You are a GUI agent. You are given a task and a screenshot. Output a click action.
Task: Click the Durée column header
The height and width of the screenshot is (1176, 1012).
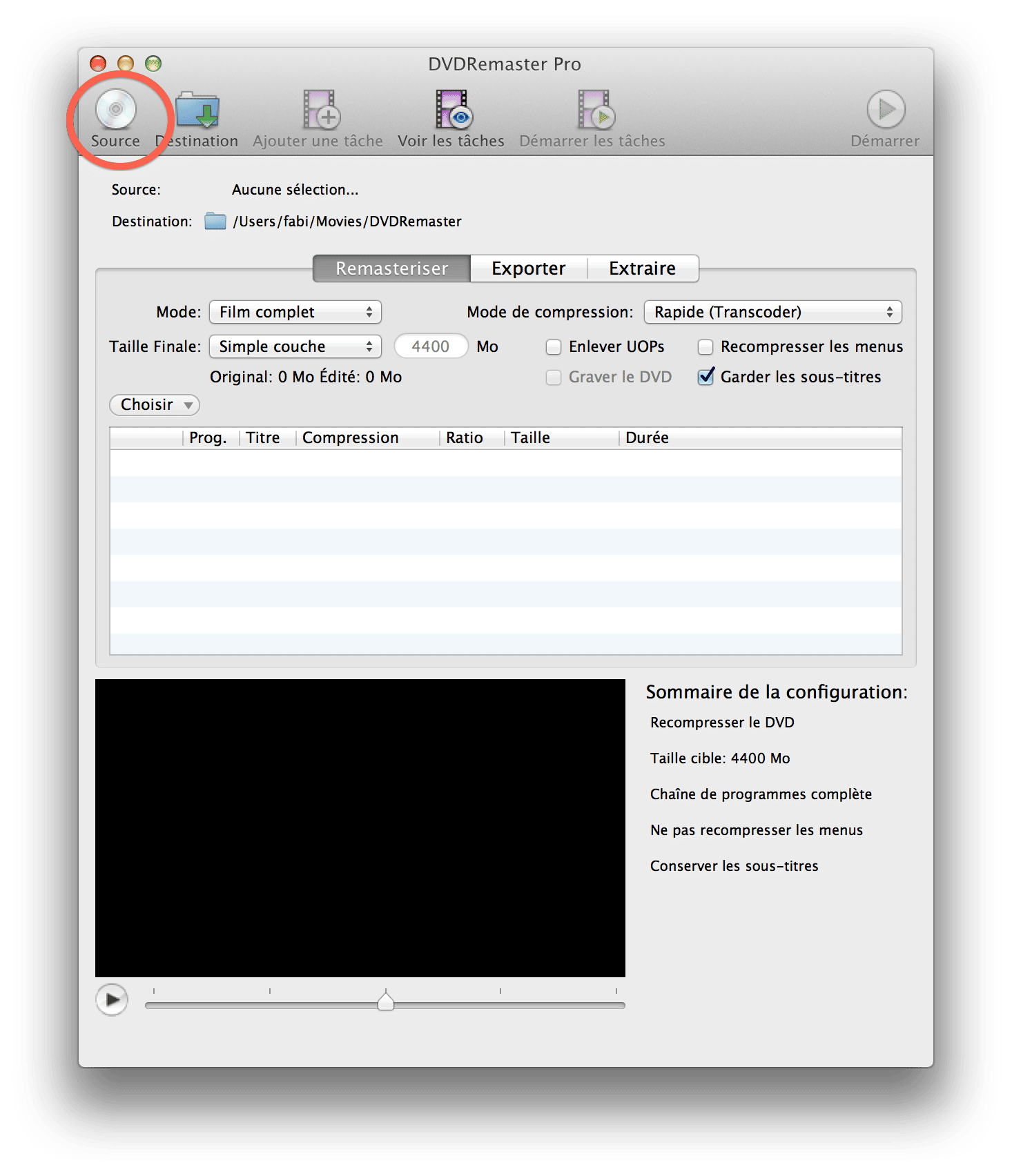(760, 438)
